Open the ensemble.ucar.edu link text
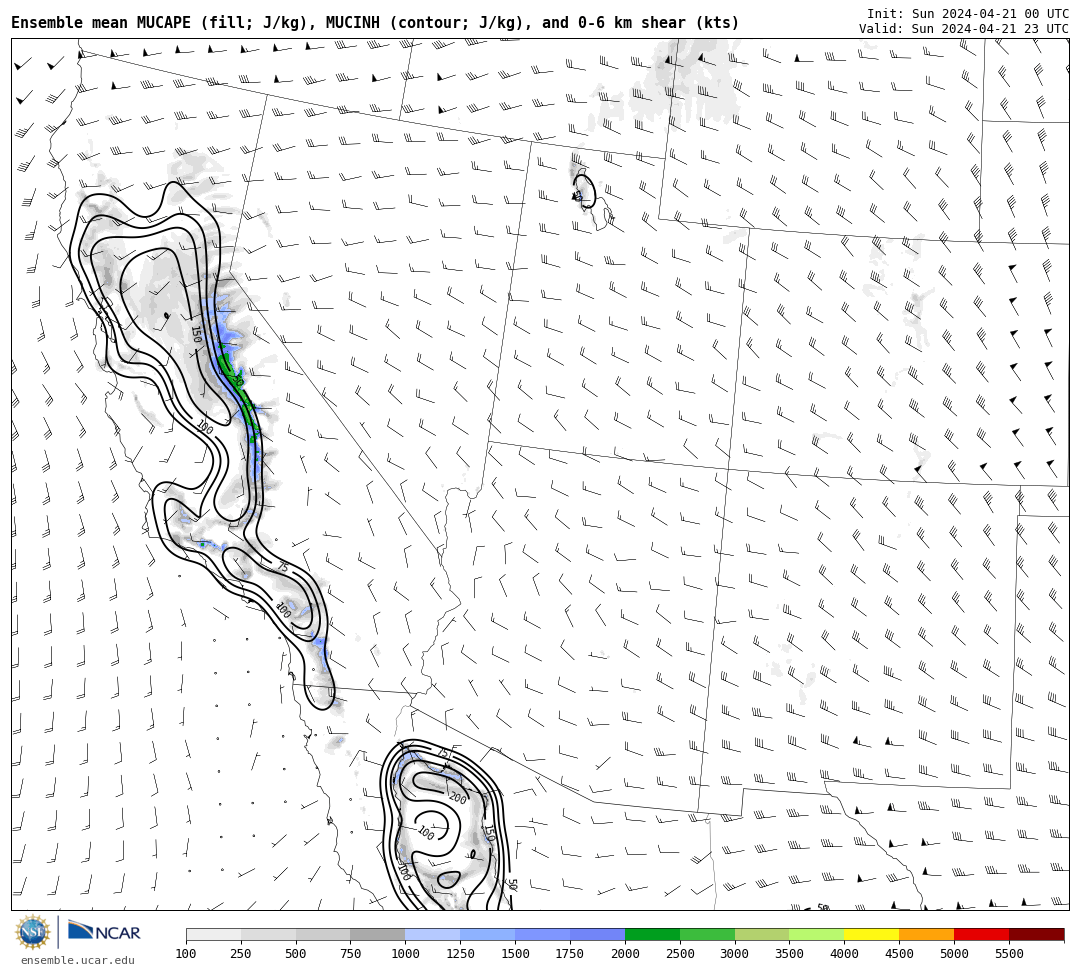1080x973 pixels. [x=77, y=960]
